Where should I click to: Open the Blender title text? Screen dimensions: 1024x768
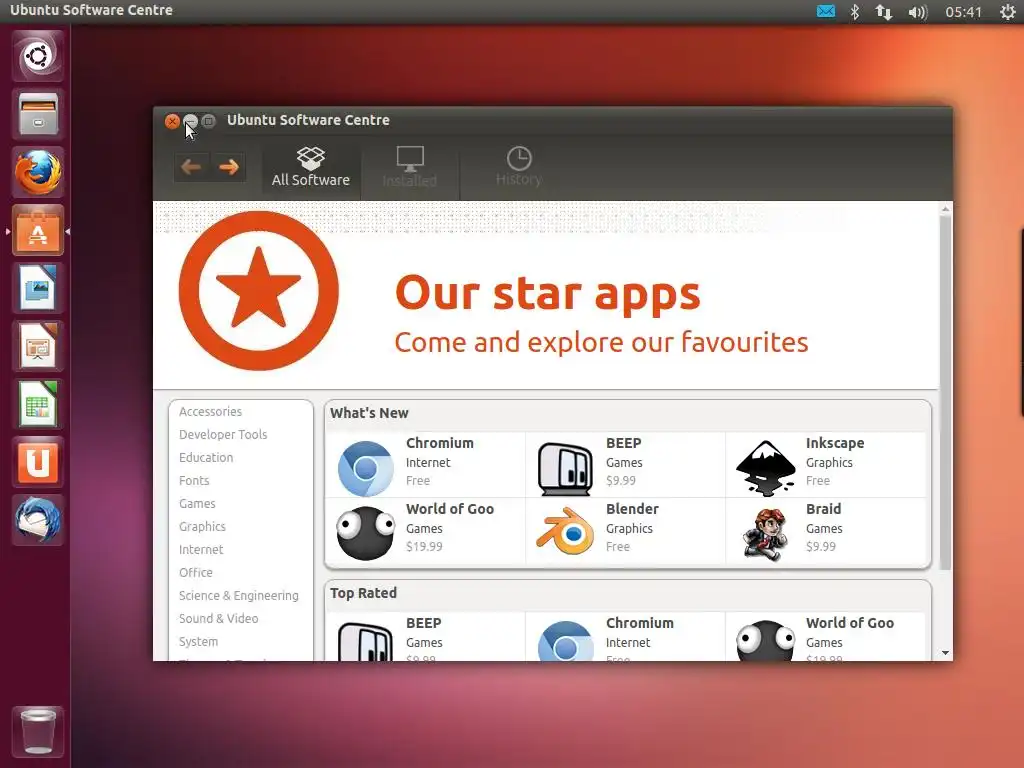pos(632,509)
